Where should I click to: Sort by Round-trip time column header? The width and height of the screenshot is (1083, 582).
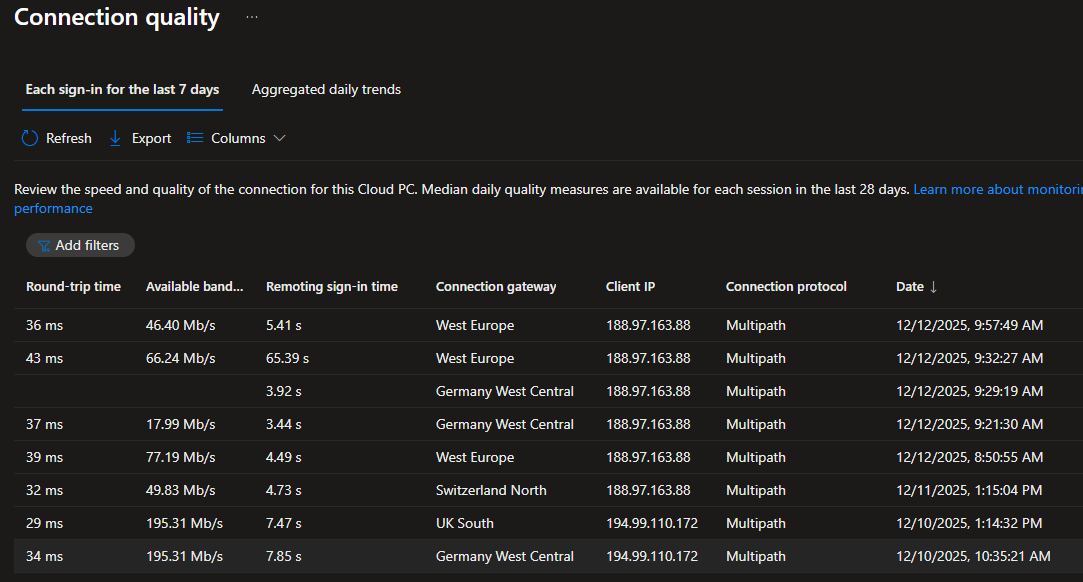(x=73, y=287)
